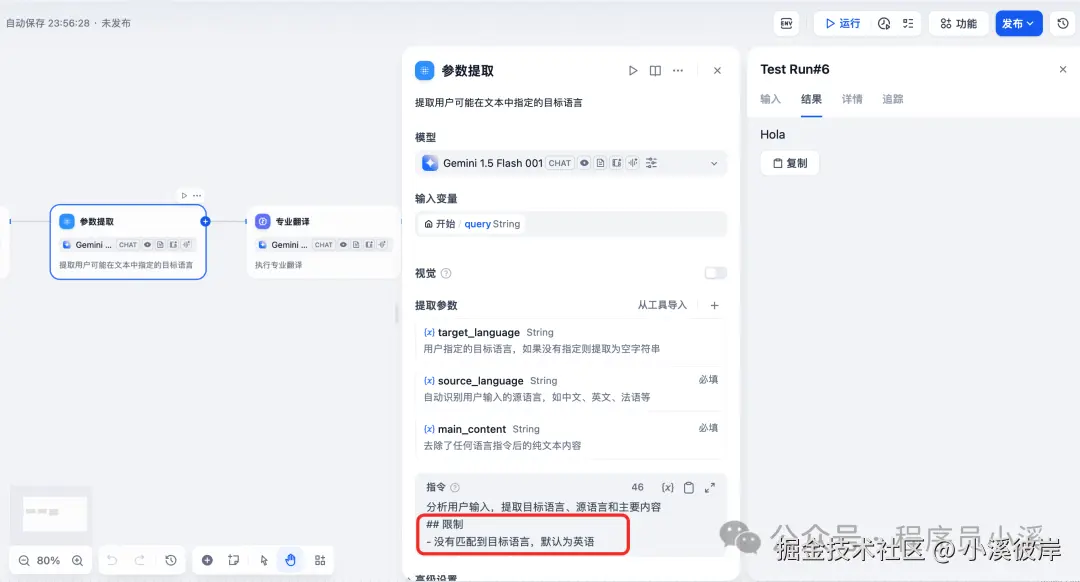This screenshot has width=1080, height=582.
Task: Switch to the 输入 tab in Test Run panel
Action: [x=770, y=99]
